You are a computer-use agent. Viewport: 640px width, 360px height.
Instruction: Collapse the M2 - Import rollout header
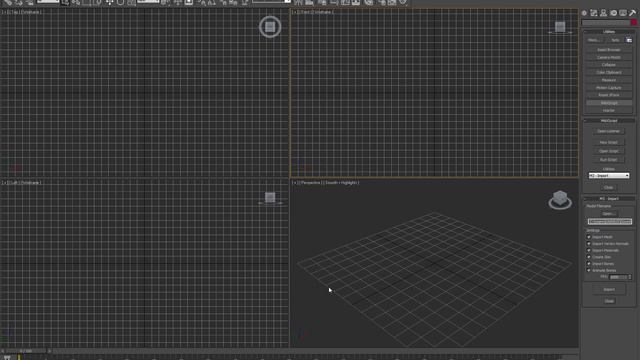pos(609,199)
